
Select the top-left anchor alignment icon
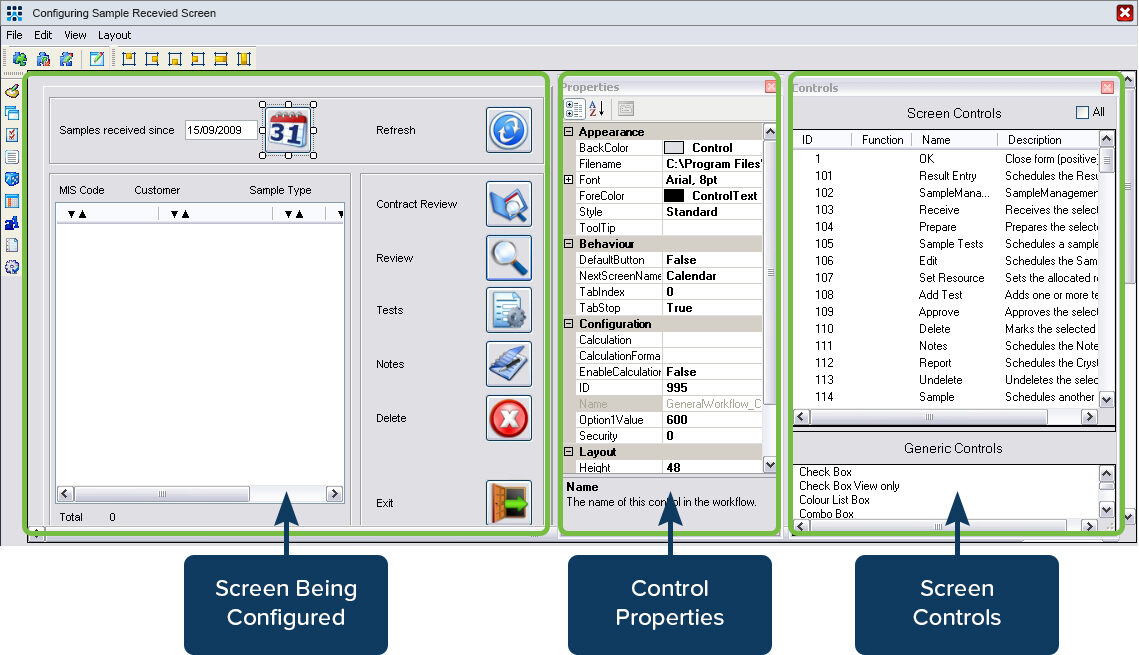coord(129,59)
